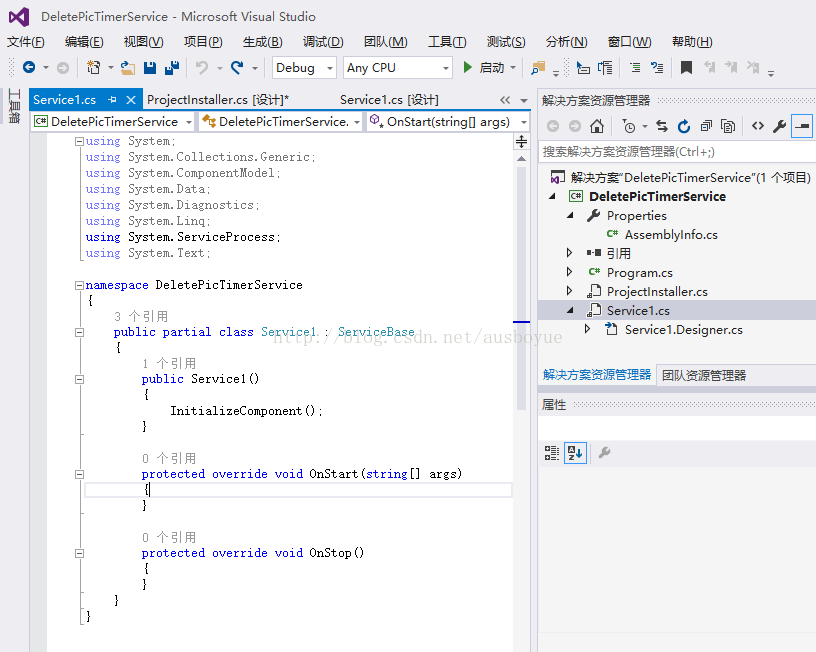Save the current file with Save icon

pos(150,68)
